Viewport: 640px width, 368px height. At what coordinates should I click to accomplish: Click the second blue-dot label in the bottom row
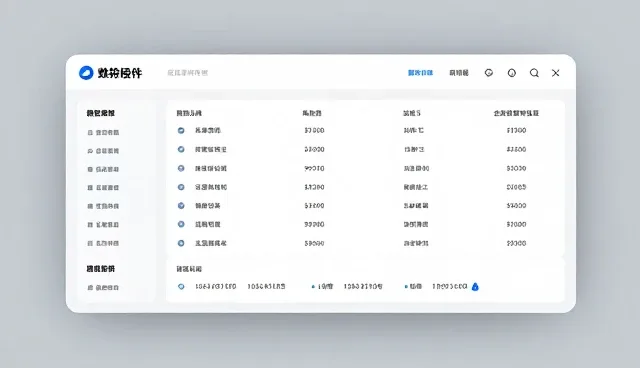tap(413, 286)
